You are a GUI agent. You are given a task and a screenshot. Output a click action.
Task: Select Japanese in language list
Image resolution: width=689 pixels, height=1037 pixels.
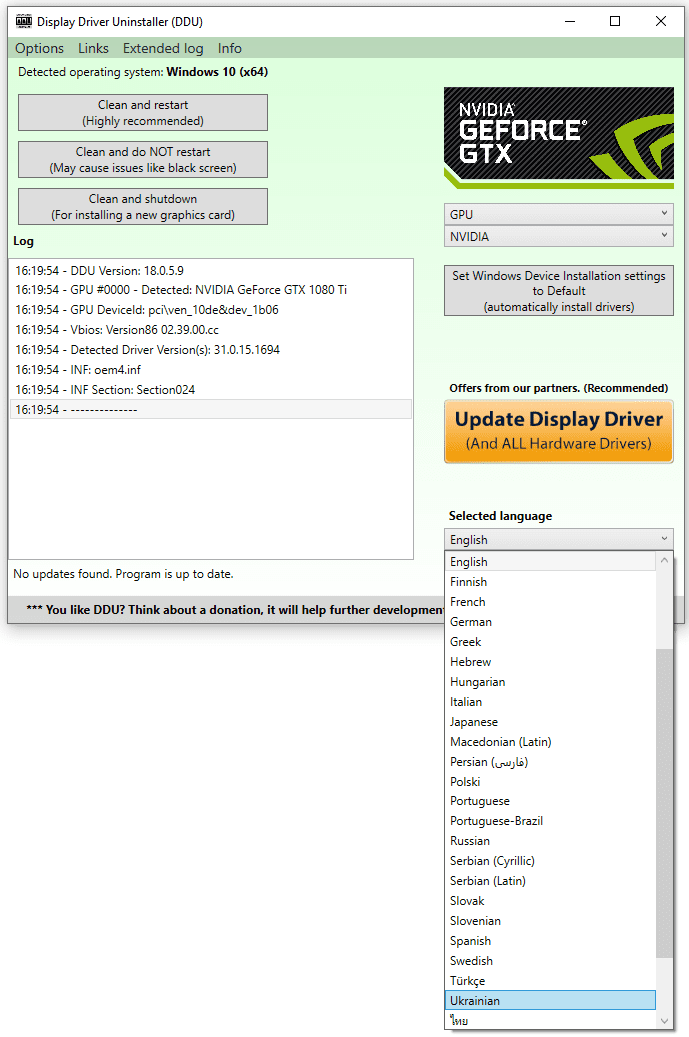tap(550, 722)
